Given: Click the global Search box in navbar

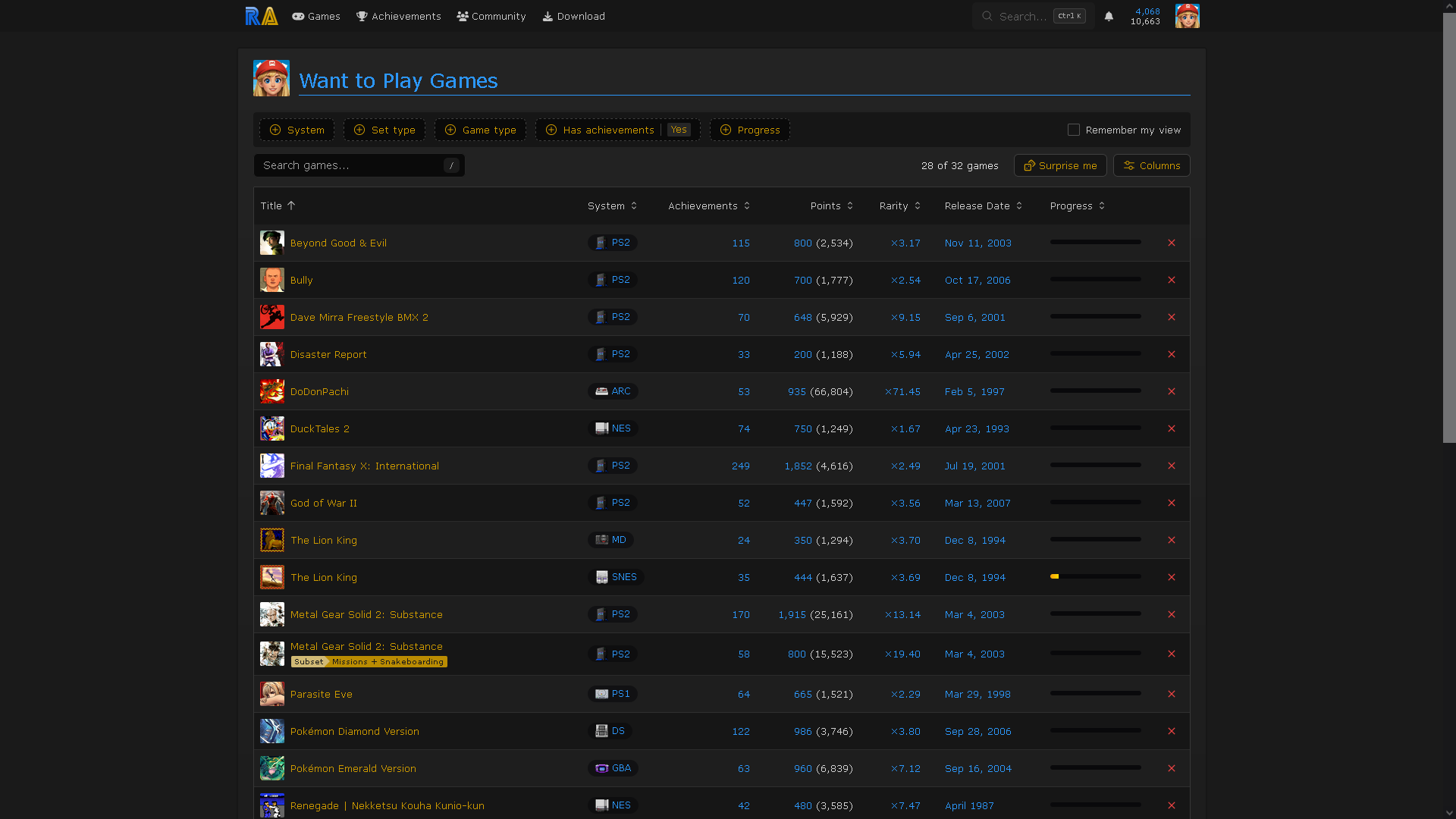Looking at the screenshot, I should [1033, 16].
